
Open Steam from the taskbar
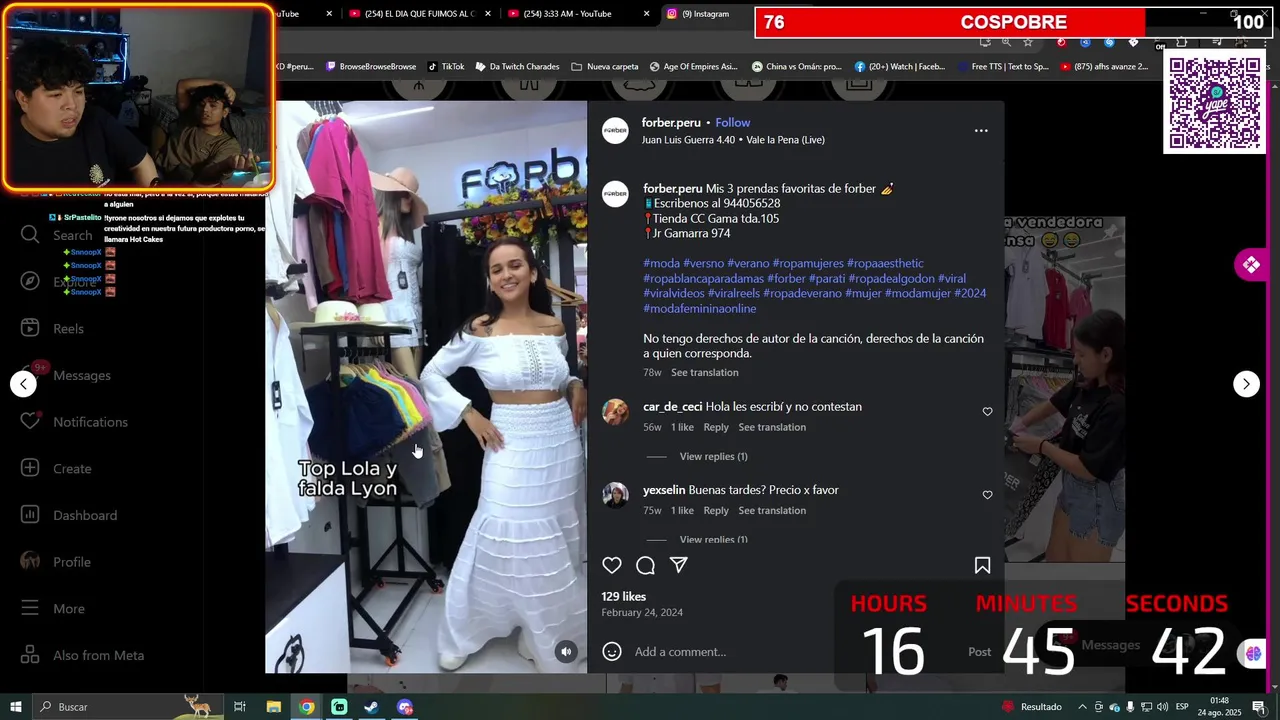371,707
